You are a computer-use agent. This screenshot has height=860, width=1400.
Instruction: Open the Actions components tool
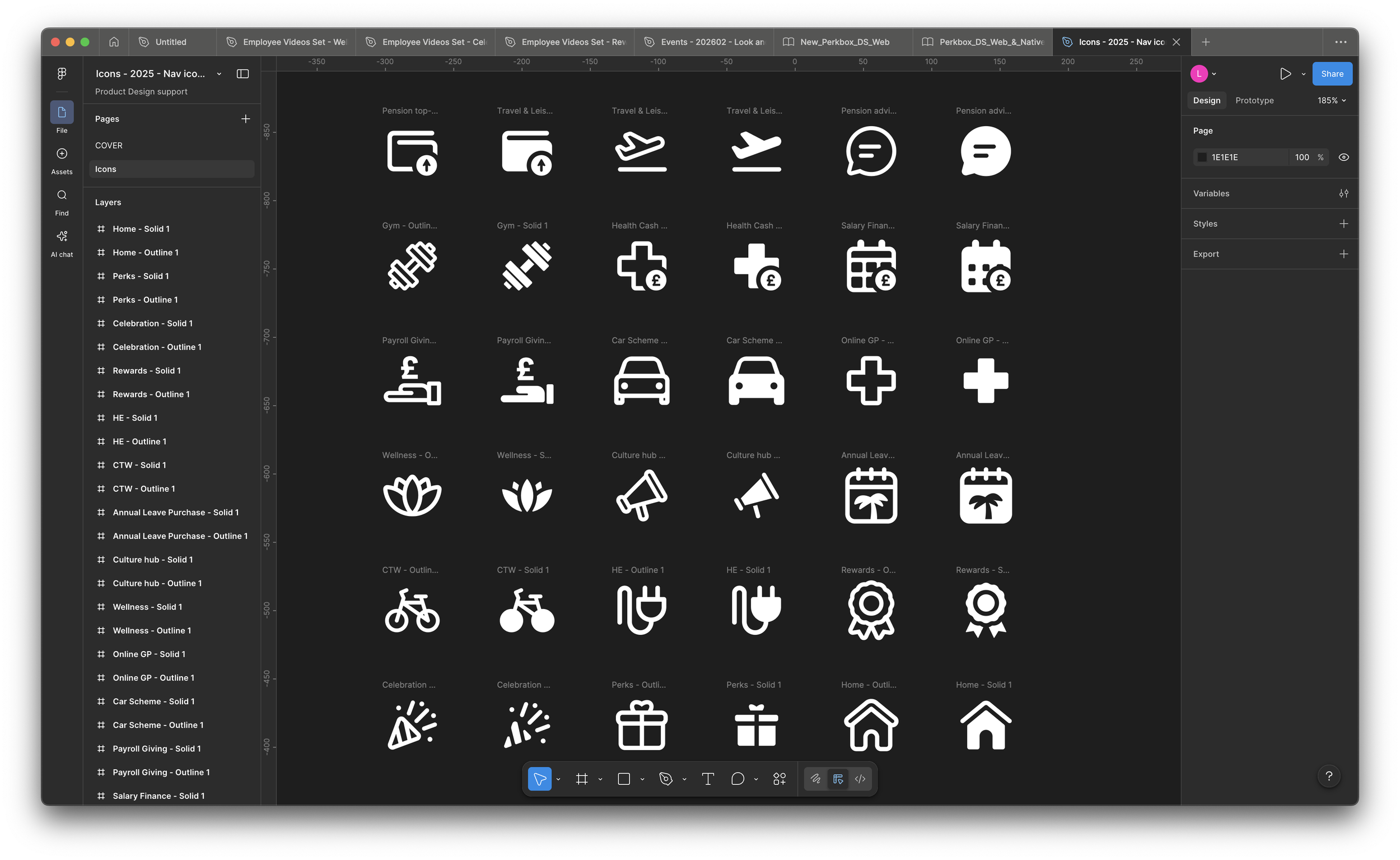click(x=780, y=779)
